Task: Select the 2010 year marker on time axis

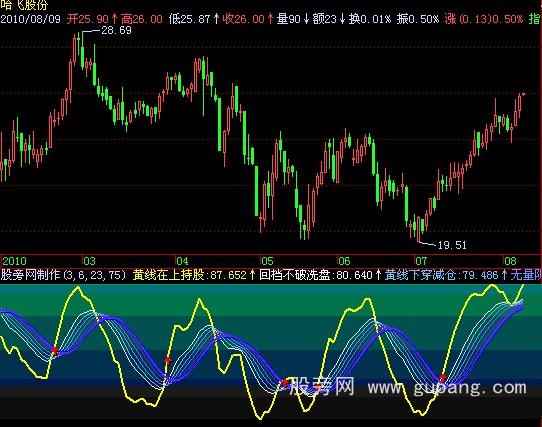Action: [x=15, y=261]
